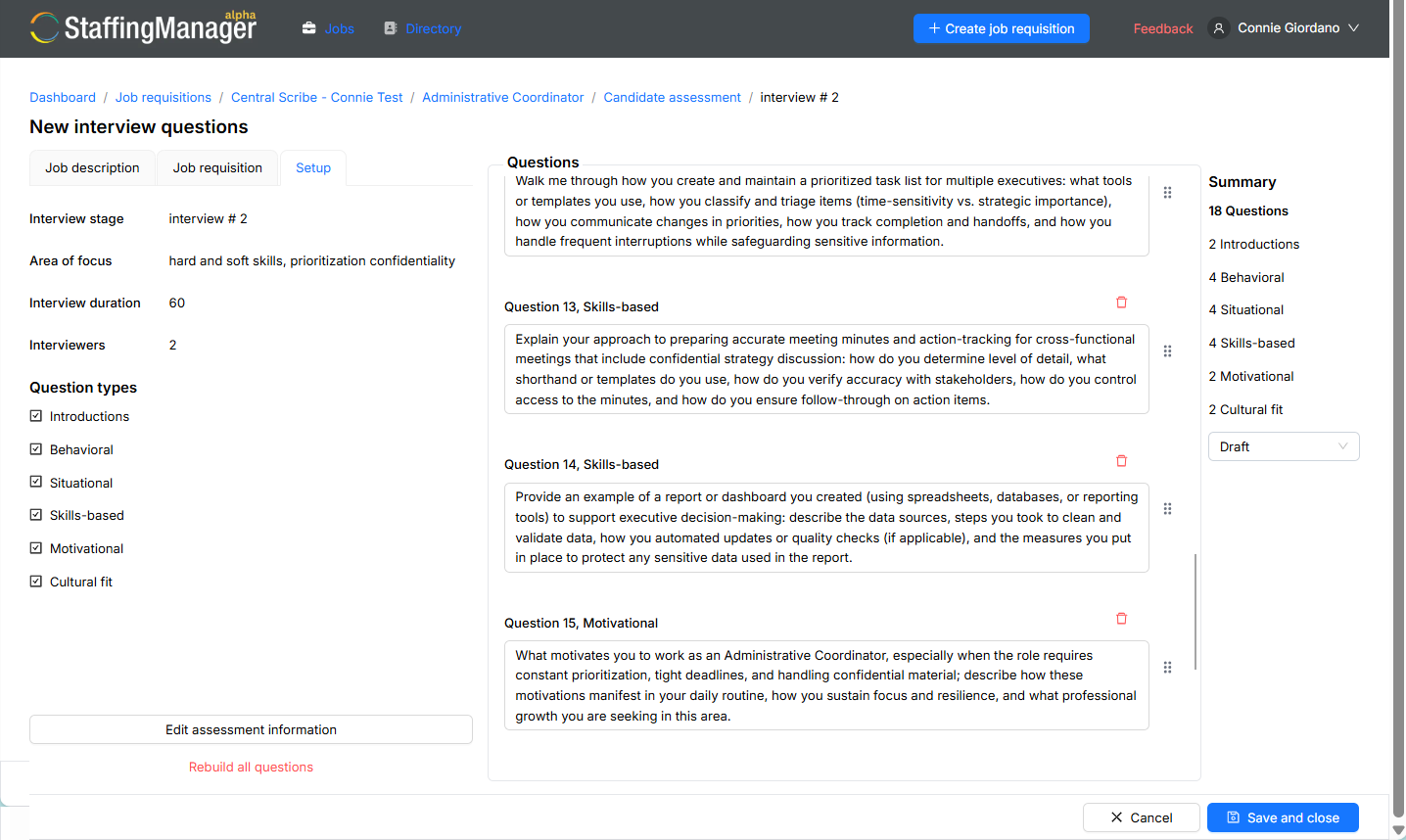Click into the Question 14 text box

[826, 528]
